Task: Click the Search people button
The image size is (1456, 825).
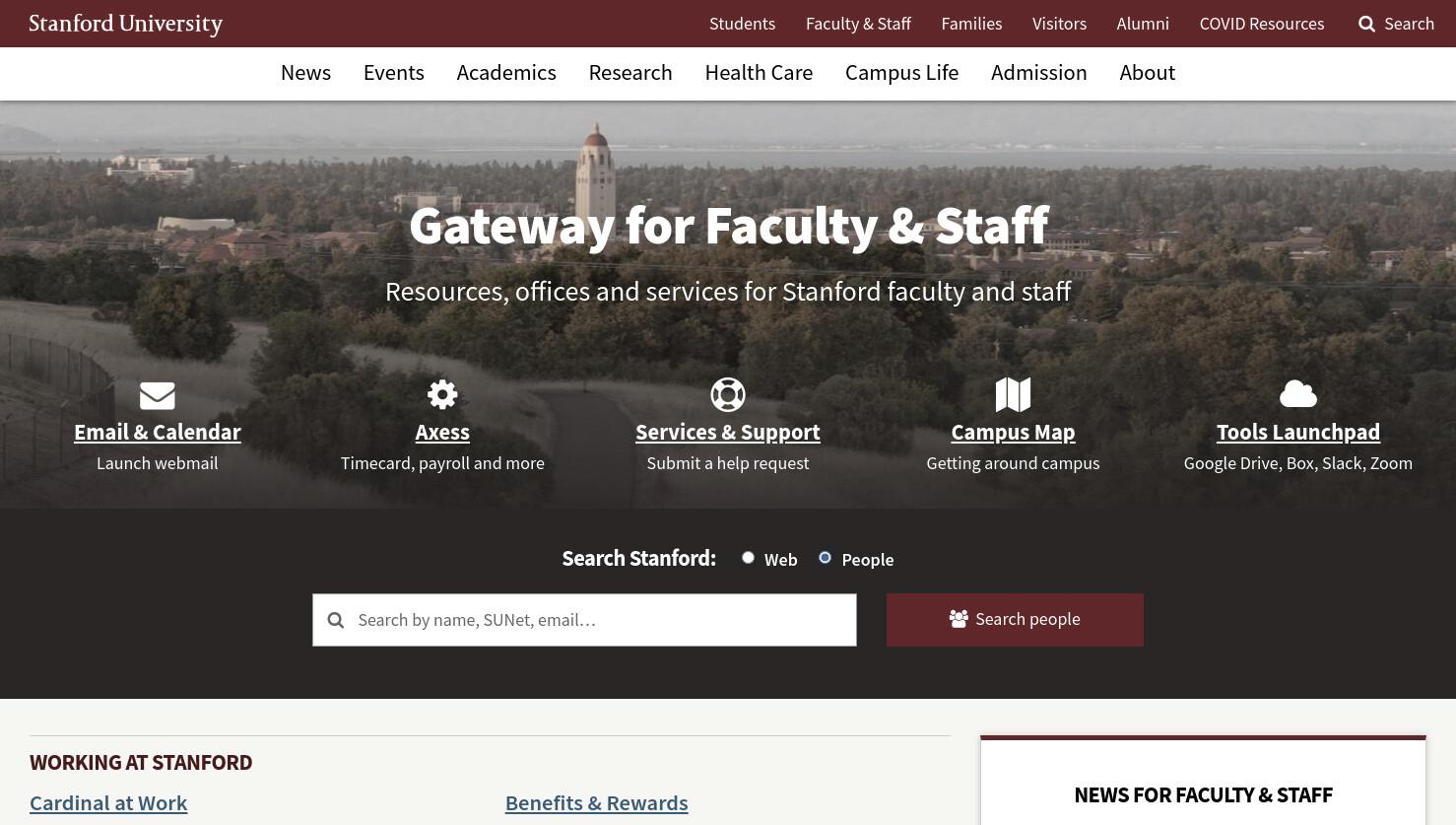Action: click(1015, 620)
